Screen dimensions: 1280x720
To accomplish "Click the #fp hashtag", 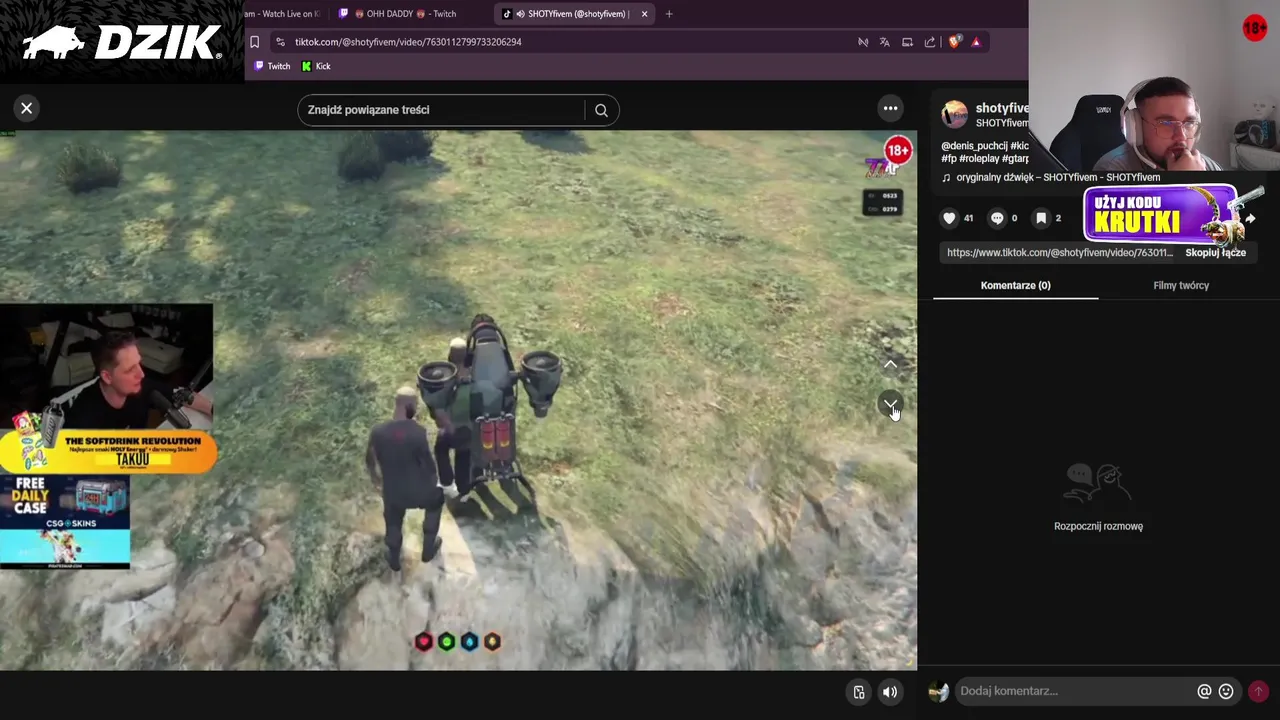I will [948, 159].
